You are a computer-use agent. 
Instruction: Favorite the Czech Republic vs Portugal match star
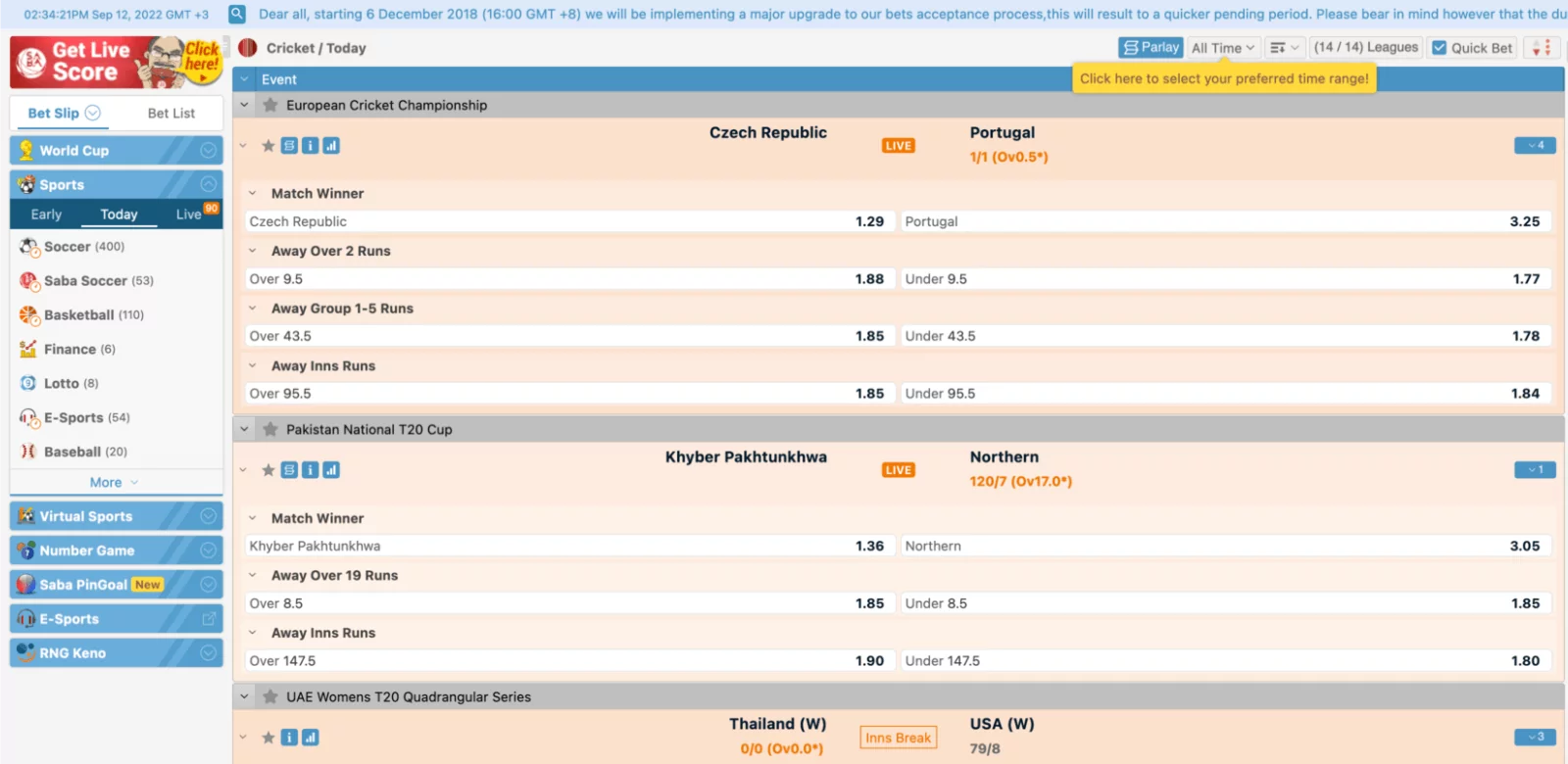pyautogui.click(x=269, y=146)
